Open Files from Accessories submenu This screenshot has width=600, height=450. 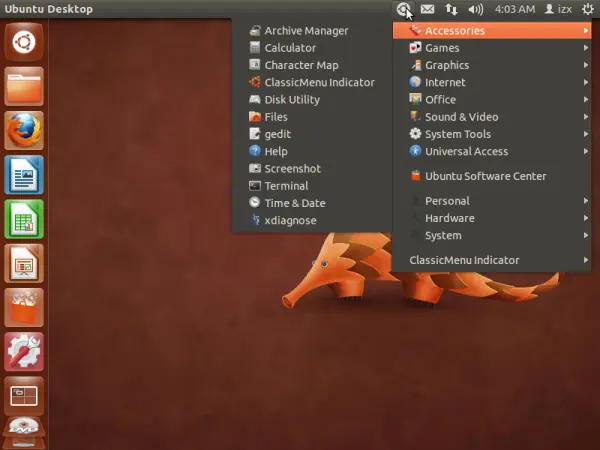point(311,117)
